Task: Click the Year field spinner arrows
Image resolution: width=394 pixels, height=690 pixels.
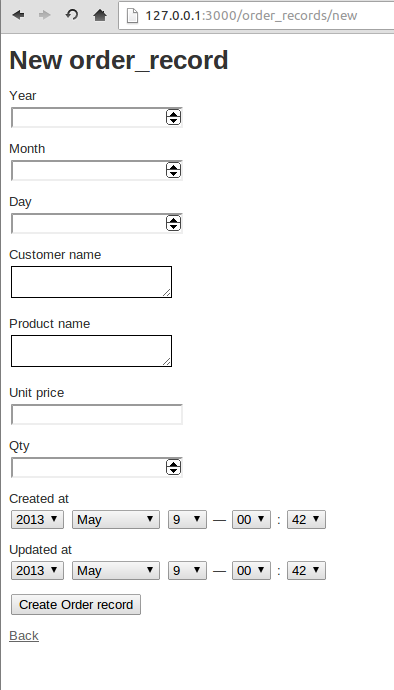Action: coord(173,117)
